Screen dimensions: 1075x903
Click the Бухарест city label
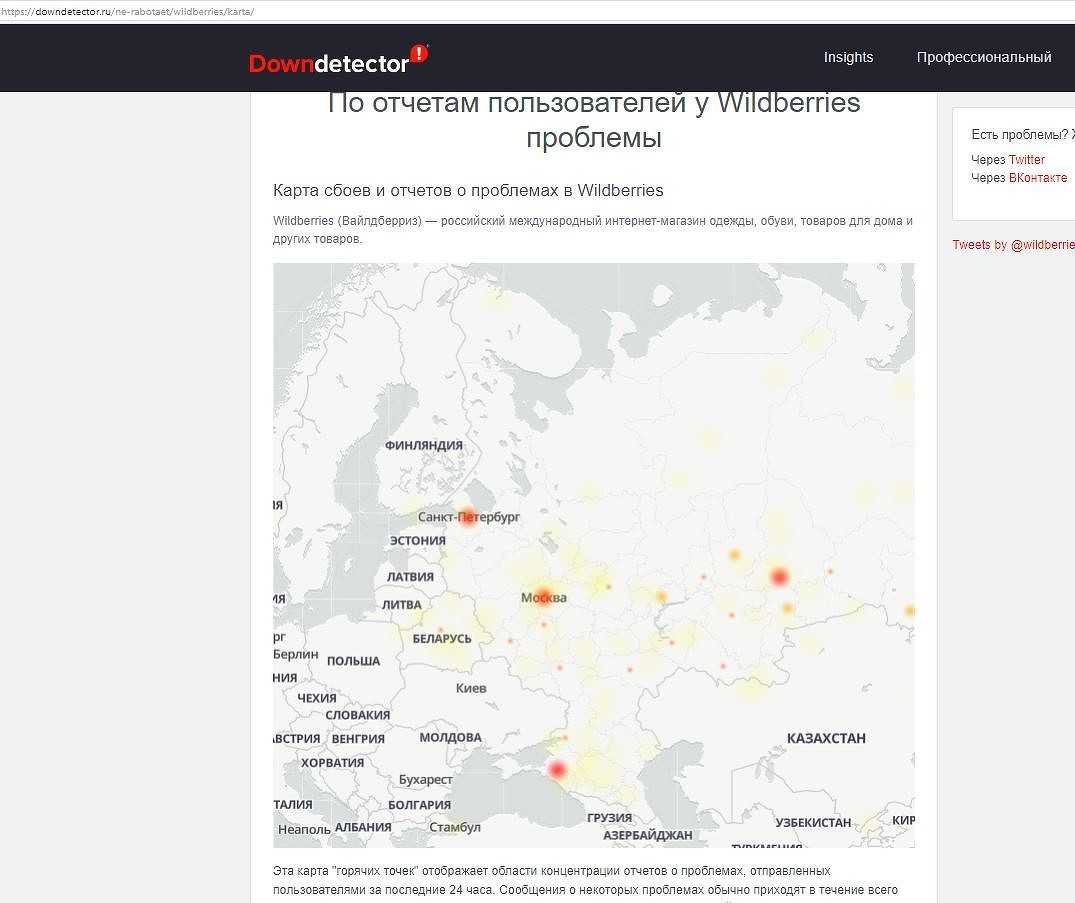(x=426, y=780)
